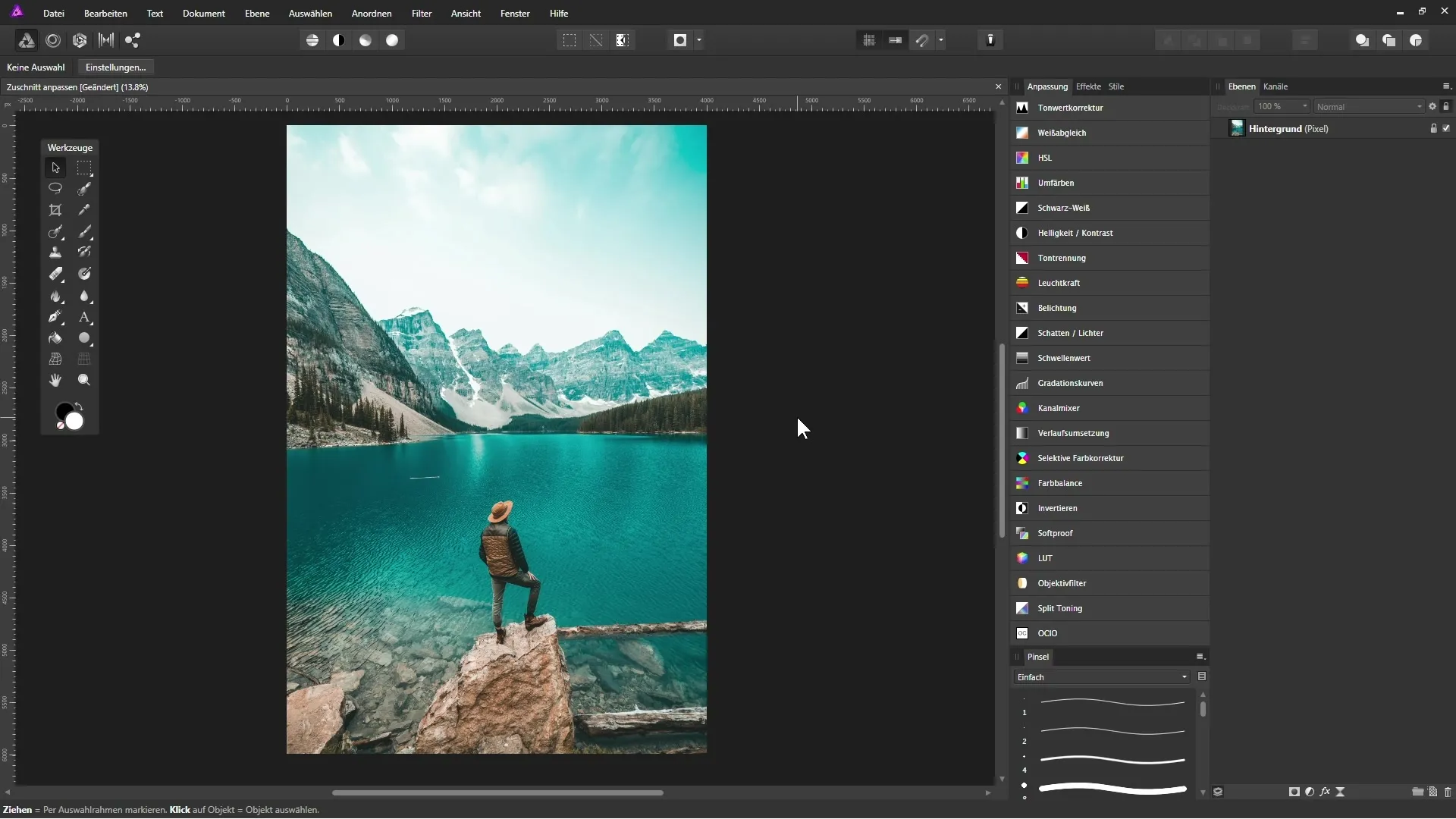
Task: Select the Clone stamp tool
Action: pyautogui.click(x=55, y=253)
